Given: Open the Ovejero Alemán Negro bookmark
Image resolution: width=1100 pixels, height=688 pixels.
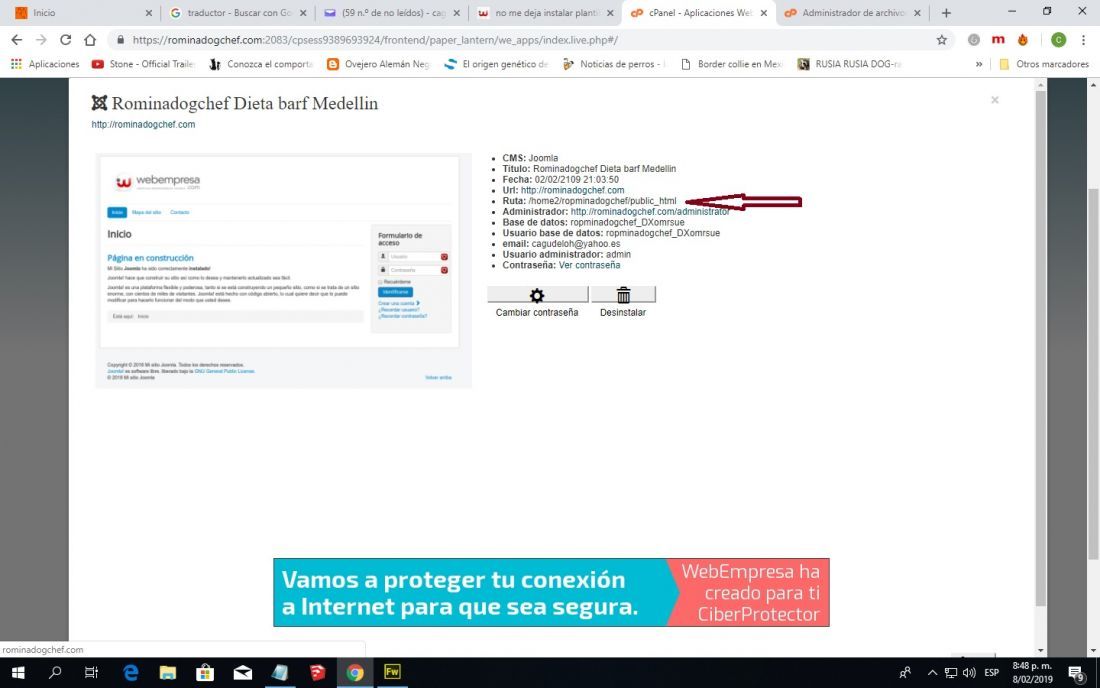Looking at the screenshot, I should (378, 64).
